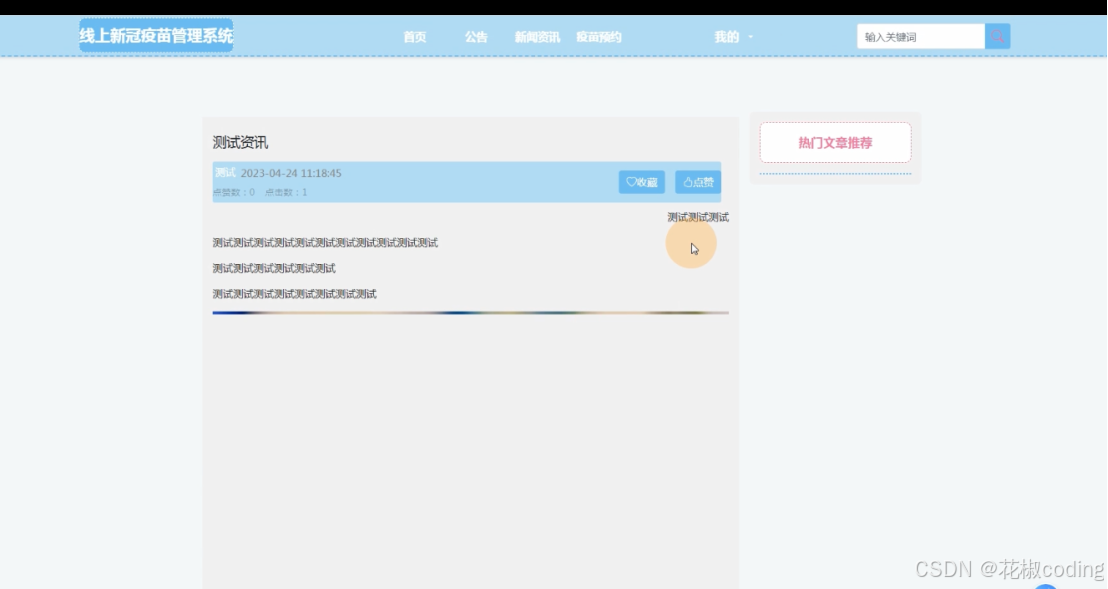The image size is (1108, 589).
Task: Click the 热门文章推荐 panel header
Action: coord(835,143)
